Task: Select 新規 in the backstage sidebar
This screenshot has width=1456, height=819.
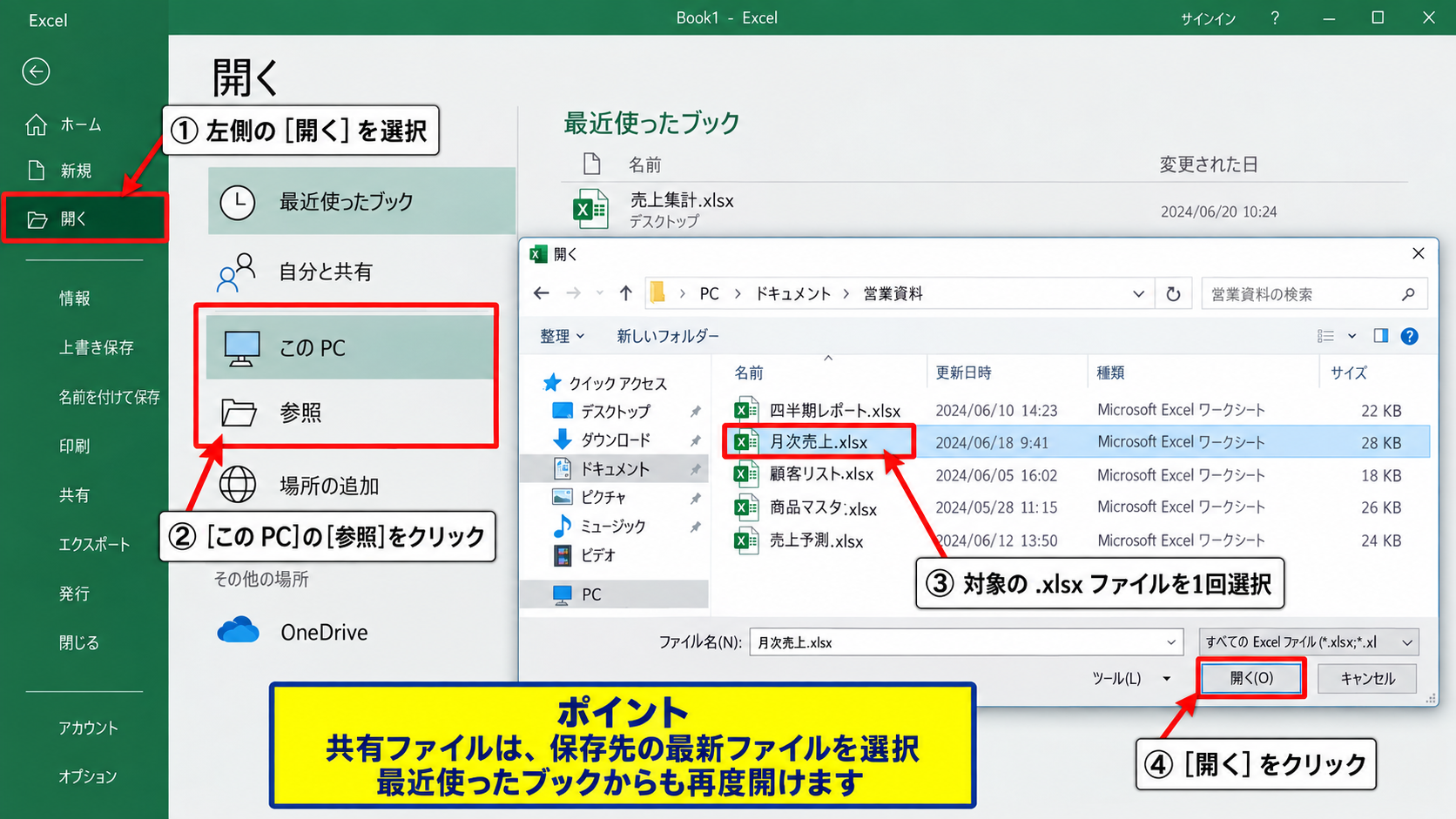Action: click(59, 171)
